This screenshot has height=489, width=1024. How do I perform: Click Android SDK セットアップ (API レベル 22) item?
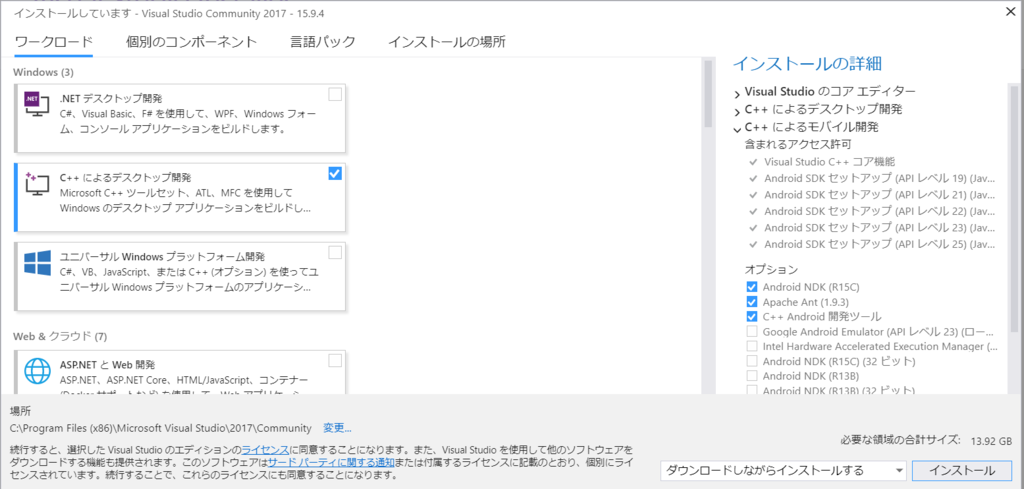(x=879, y=211)
